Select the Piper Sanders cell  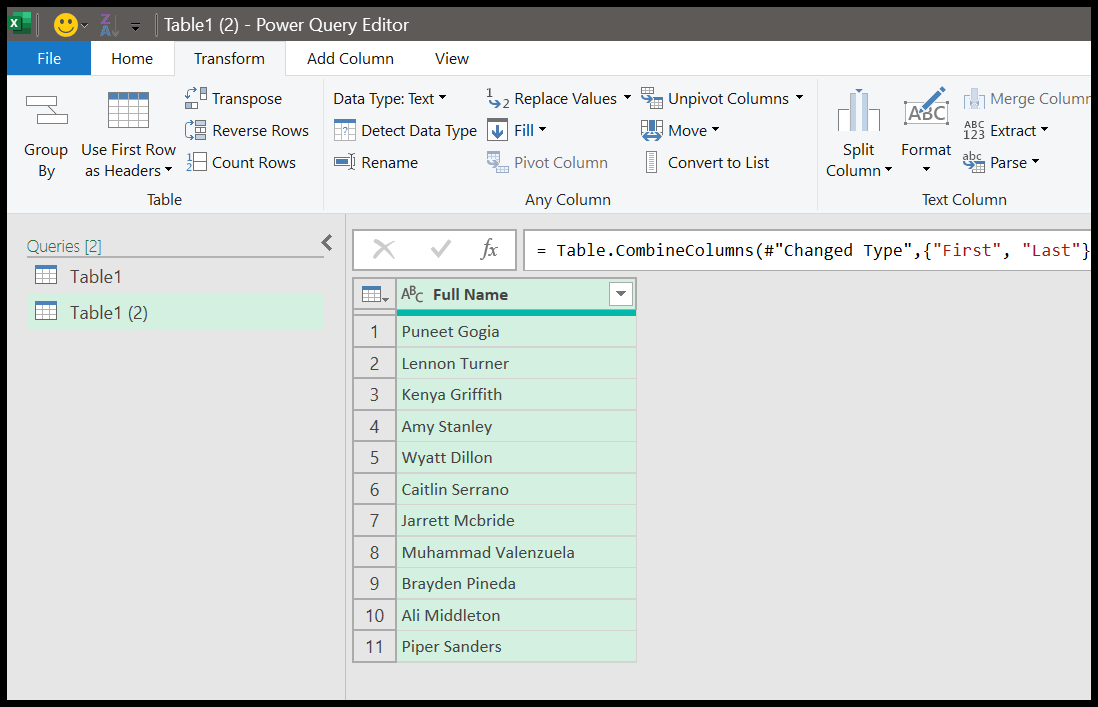[x=516, y=646]
